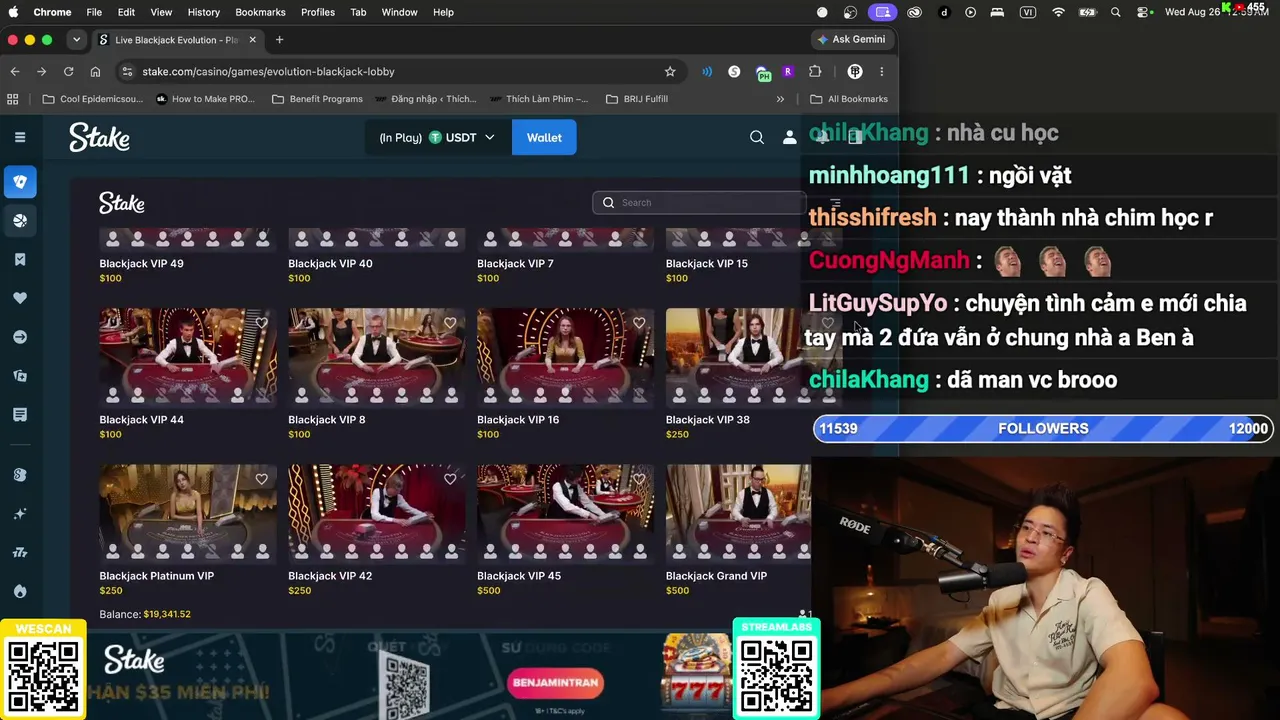Click the Stake lobby search field
This screenshot has height=720, width=1280.
coord(700,202)
